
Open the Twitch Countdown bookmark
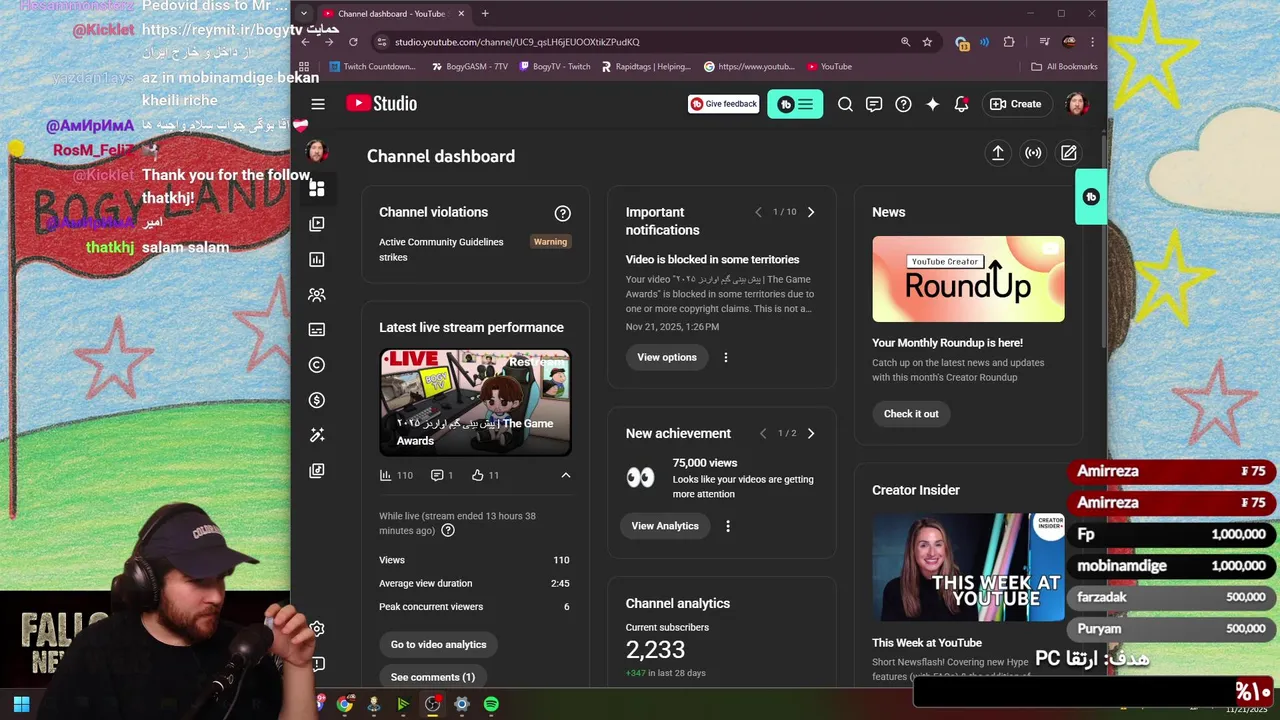click(x=372, y=67)
